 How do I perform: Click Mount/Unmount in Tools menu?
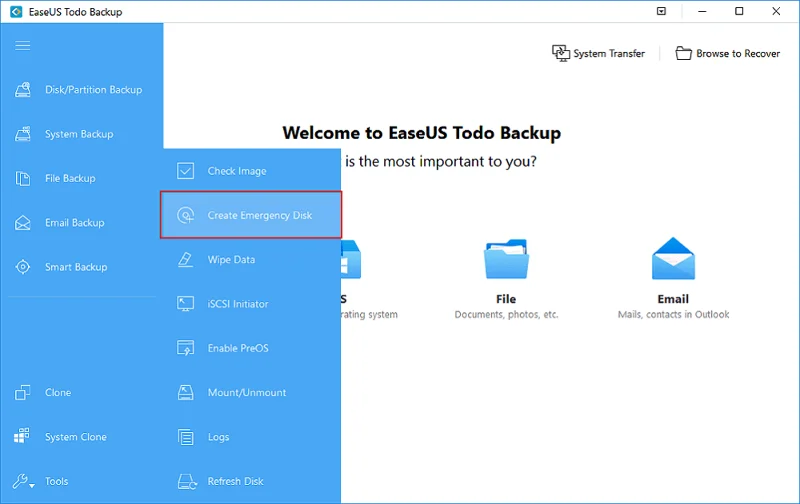tap(246, 393)
